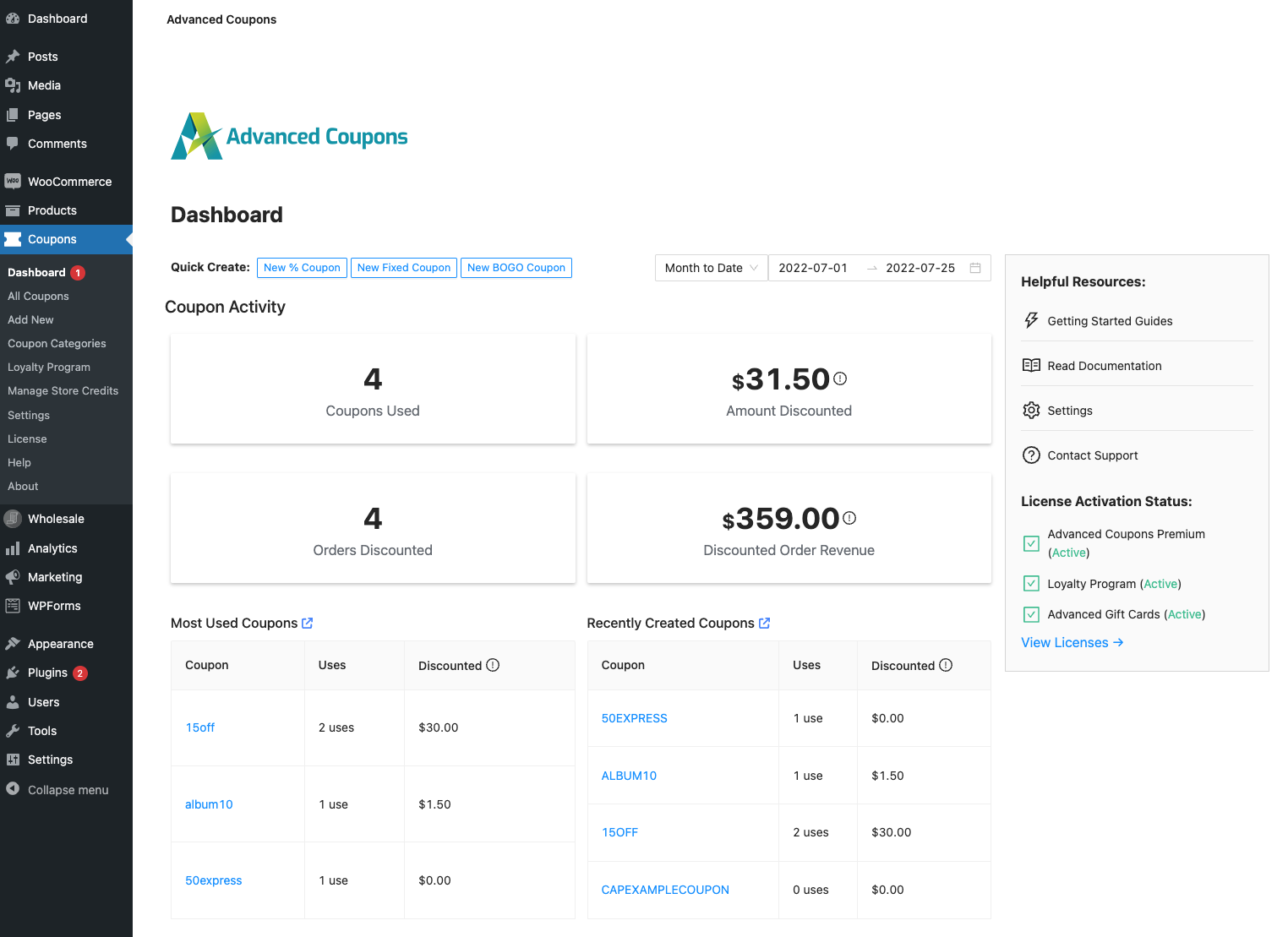Screen dimensions: 1288x937
Task: Click the Comments bubble icon
Action: point(13,144)
